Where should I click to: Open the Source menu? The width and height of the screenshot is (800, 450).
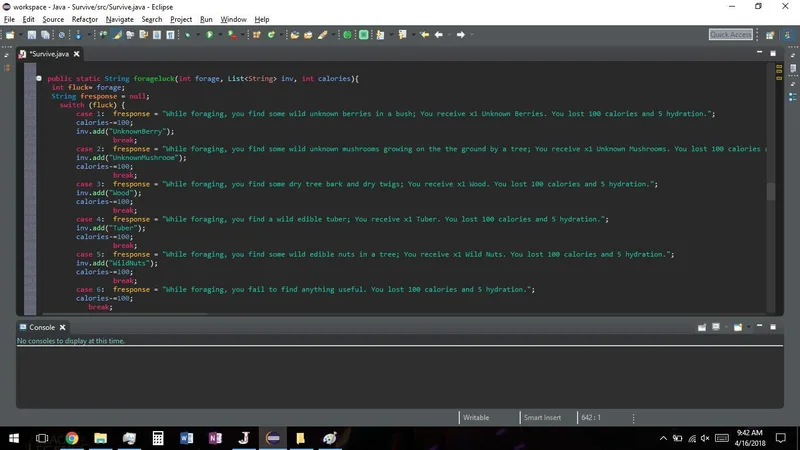tap(53, 19)
